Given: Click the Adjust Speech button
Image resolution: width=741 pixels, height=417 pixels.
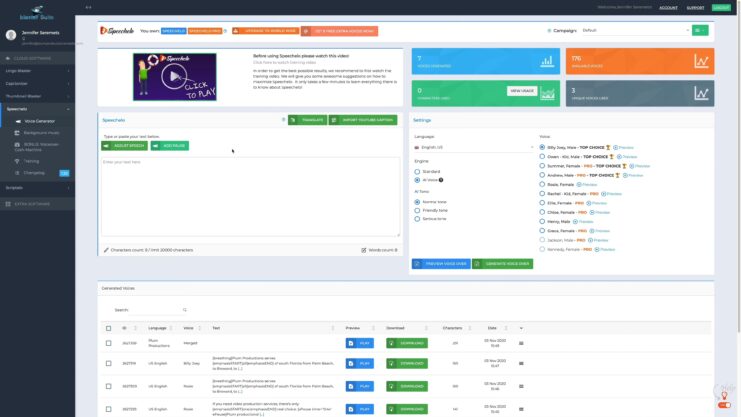Looking at the screenshot, I should (x=124, y=146).
